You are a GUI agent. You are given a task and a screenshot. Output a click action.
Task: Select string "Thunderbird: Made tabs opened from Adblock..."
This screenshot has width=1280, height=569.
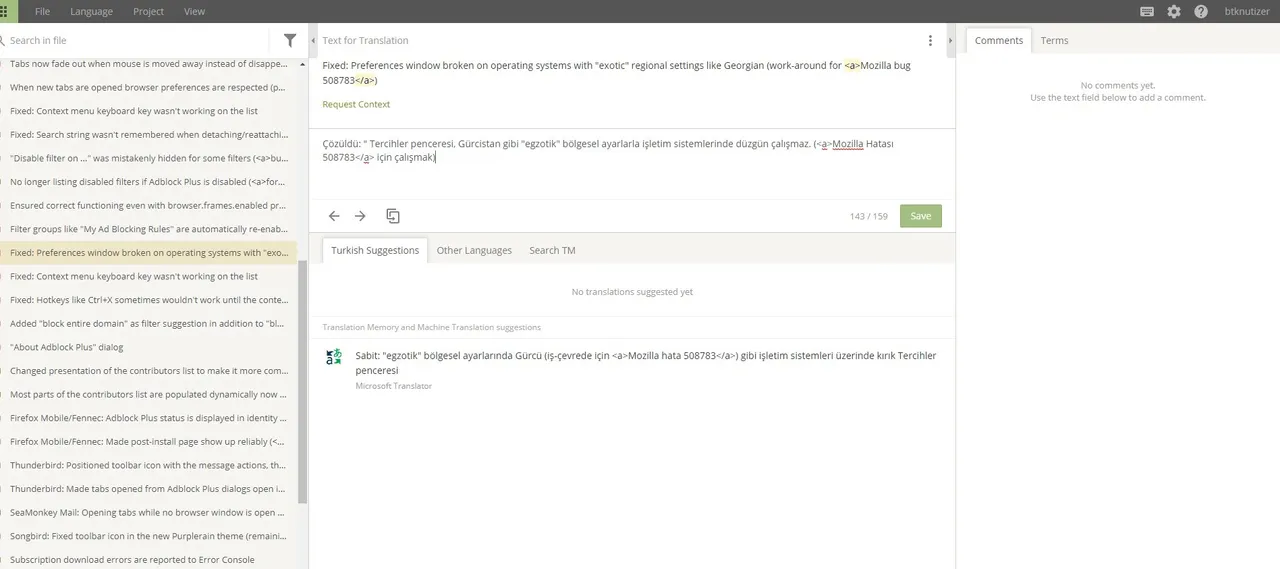[149, 489]
